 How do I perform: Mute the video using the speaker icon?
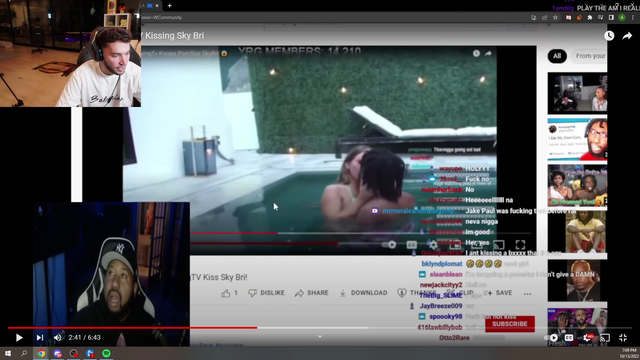pyautogui.click(x=58, y=338)
